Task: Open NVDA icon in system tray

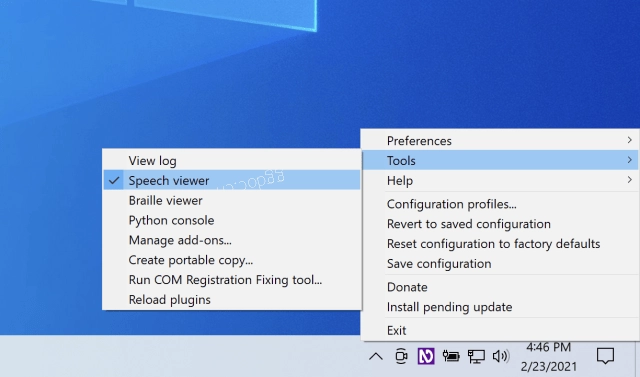Action: click(426, 356)
